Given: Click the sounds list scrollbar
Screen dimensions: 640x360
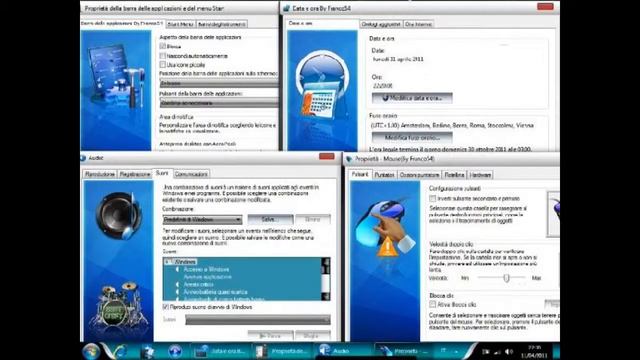Looking at the screenshot, I should click(x=326, y=279).
